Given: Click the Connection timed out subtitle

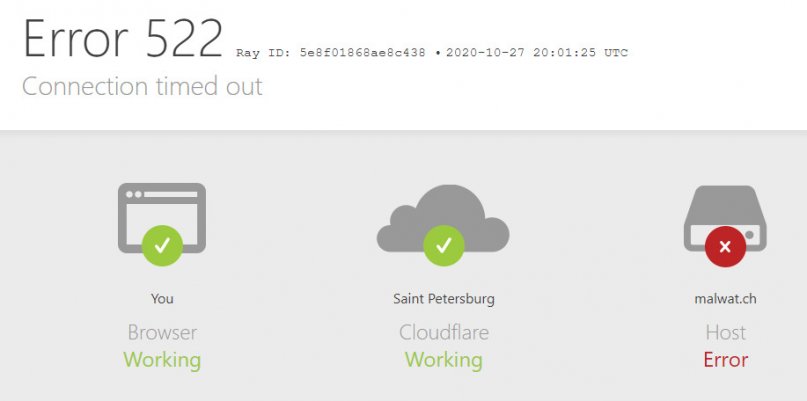Looking at the screenshot, I should coord(142,86).
